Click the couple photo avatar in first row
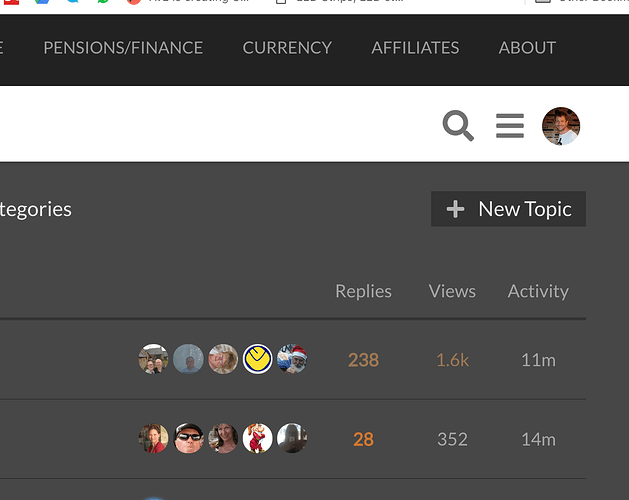Viewport: 629px width, 500px height. pyautogui.click(x=153, y=359)
